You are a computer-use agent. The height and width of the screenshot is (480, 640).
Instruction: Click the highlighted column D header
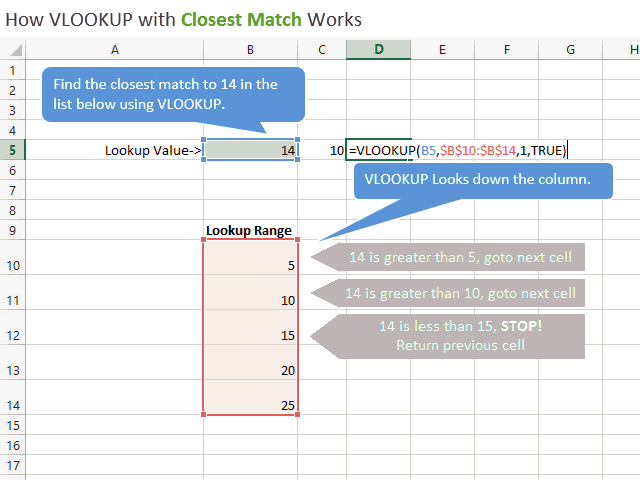(x=378, y=50)
